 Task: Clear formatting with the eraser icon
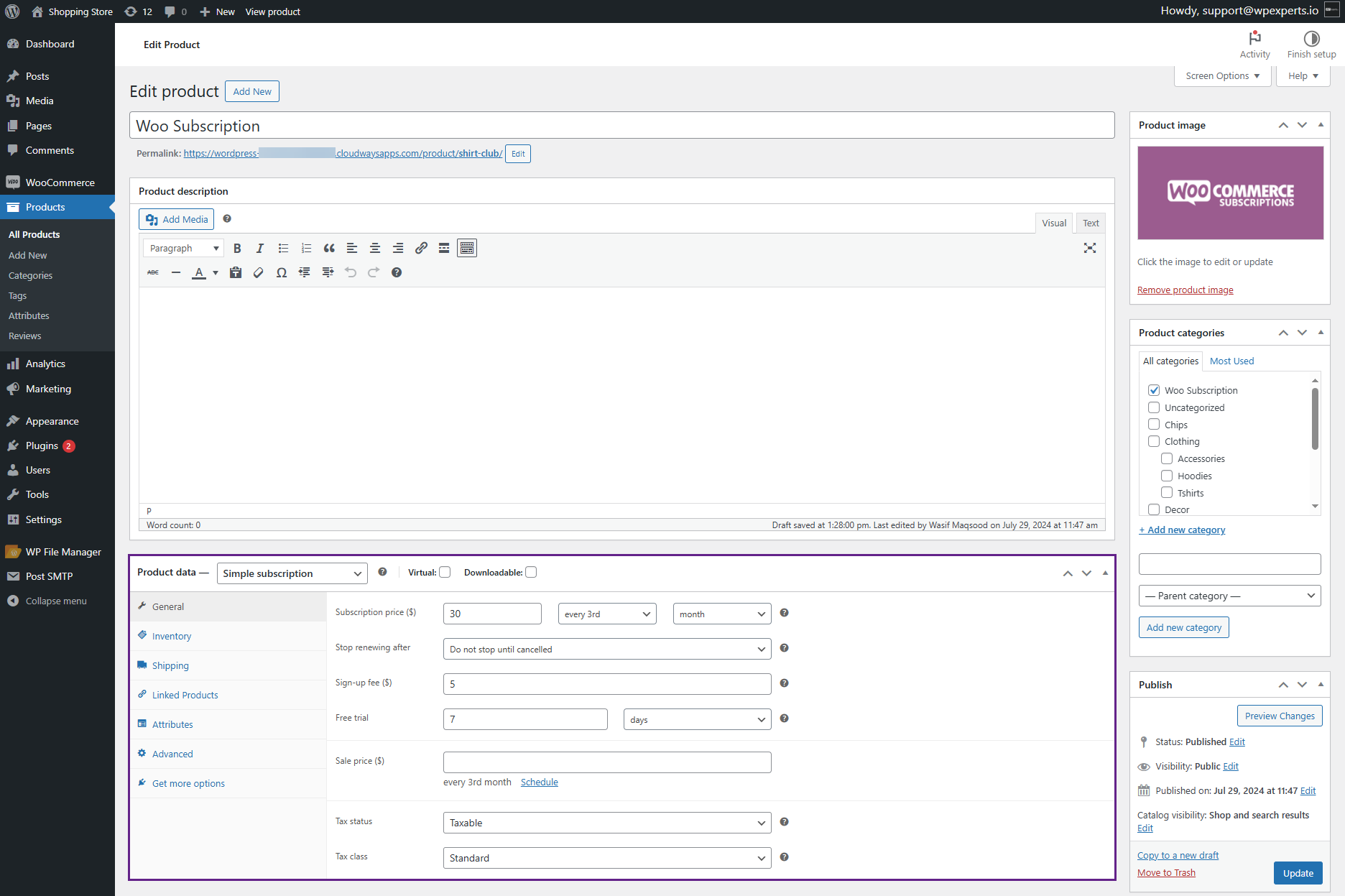pos(259,272)
